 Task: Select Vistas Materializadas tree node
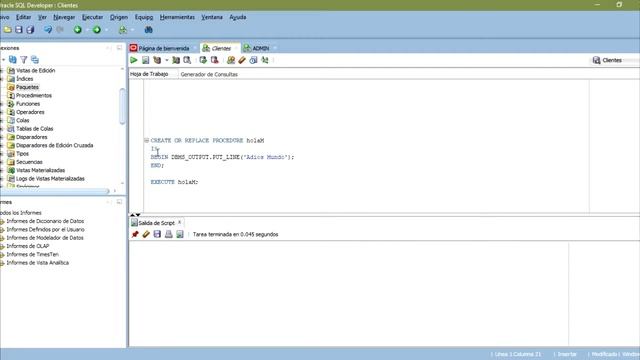point(40,170)
